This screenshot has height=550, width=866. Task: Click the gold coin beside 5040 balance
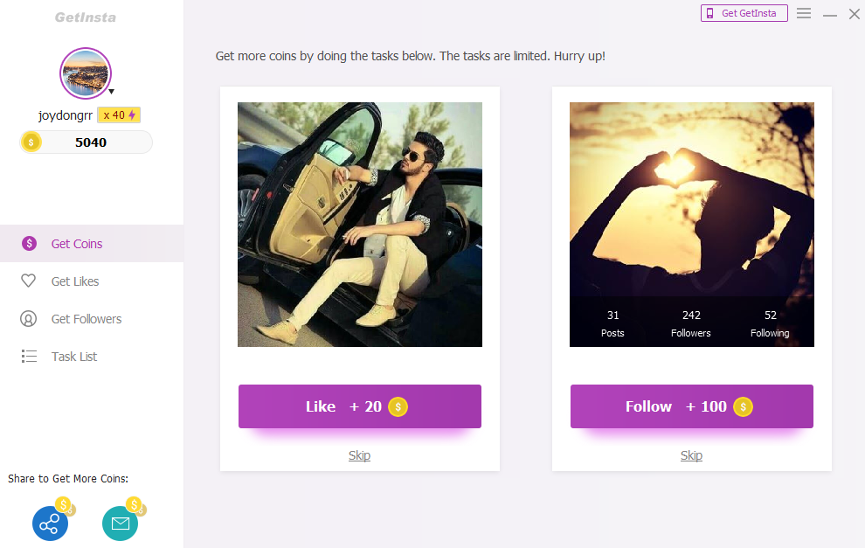coord(31,142)
